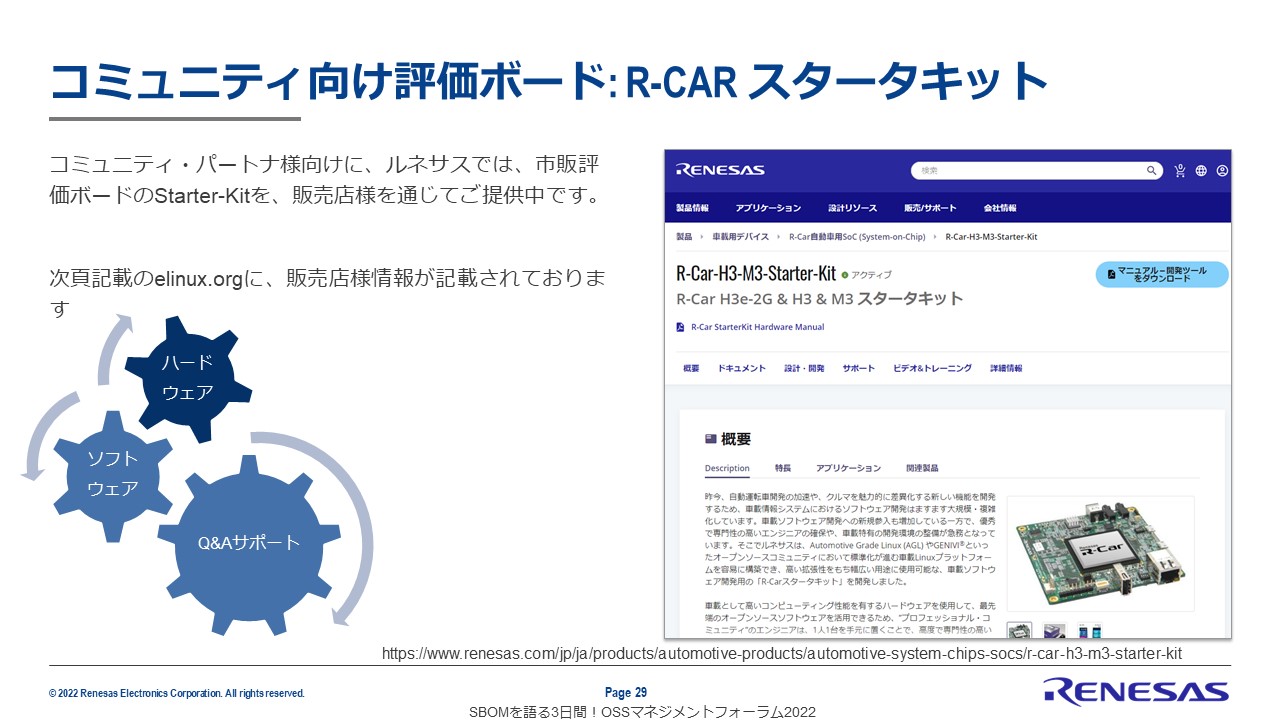Viewport: 1280px width, 720px height.
Task: Select the first product thumbnail below board image
Action: point(1021,629)
